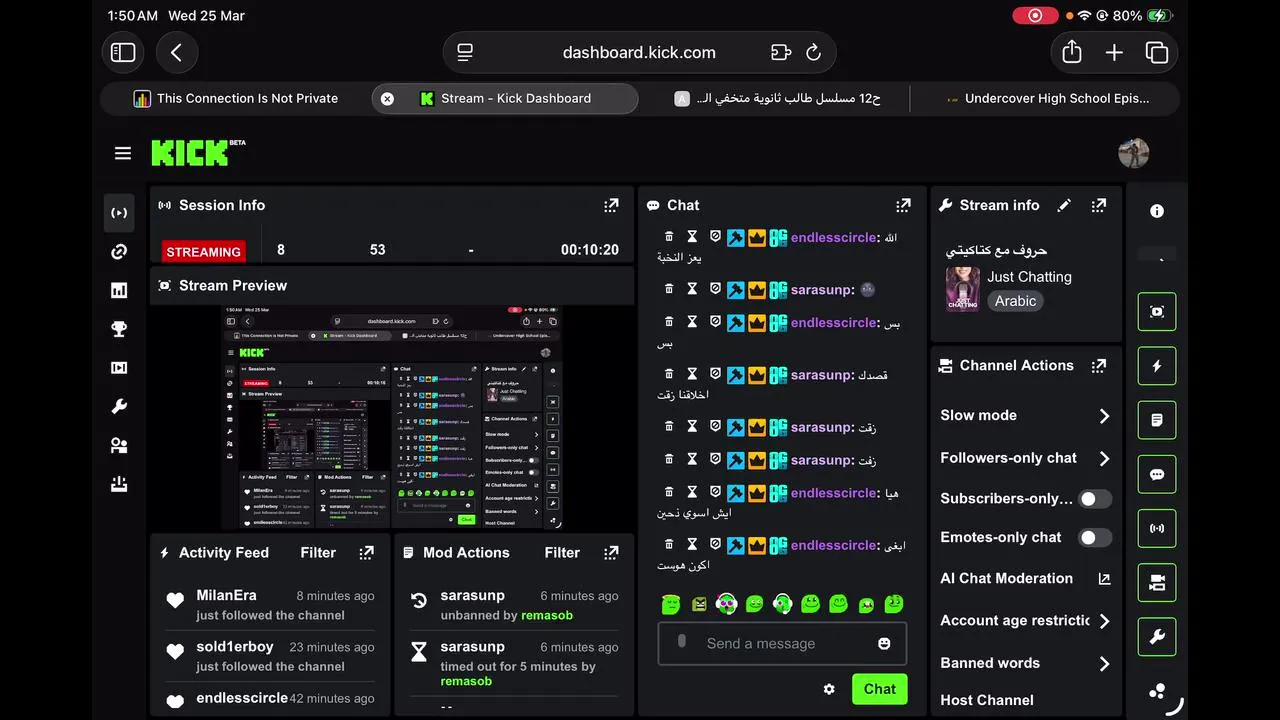The height and width of the screenshot is (720, 1280).
Task: Open the wrench settings icon in left sidebar
Action: click(119, 407)
